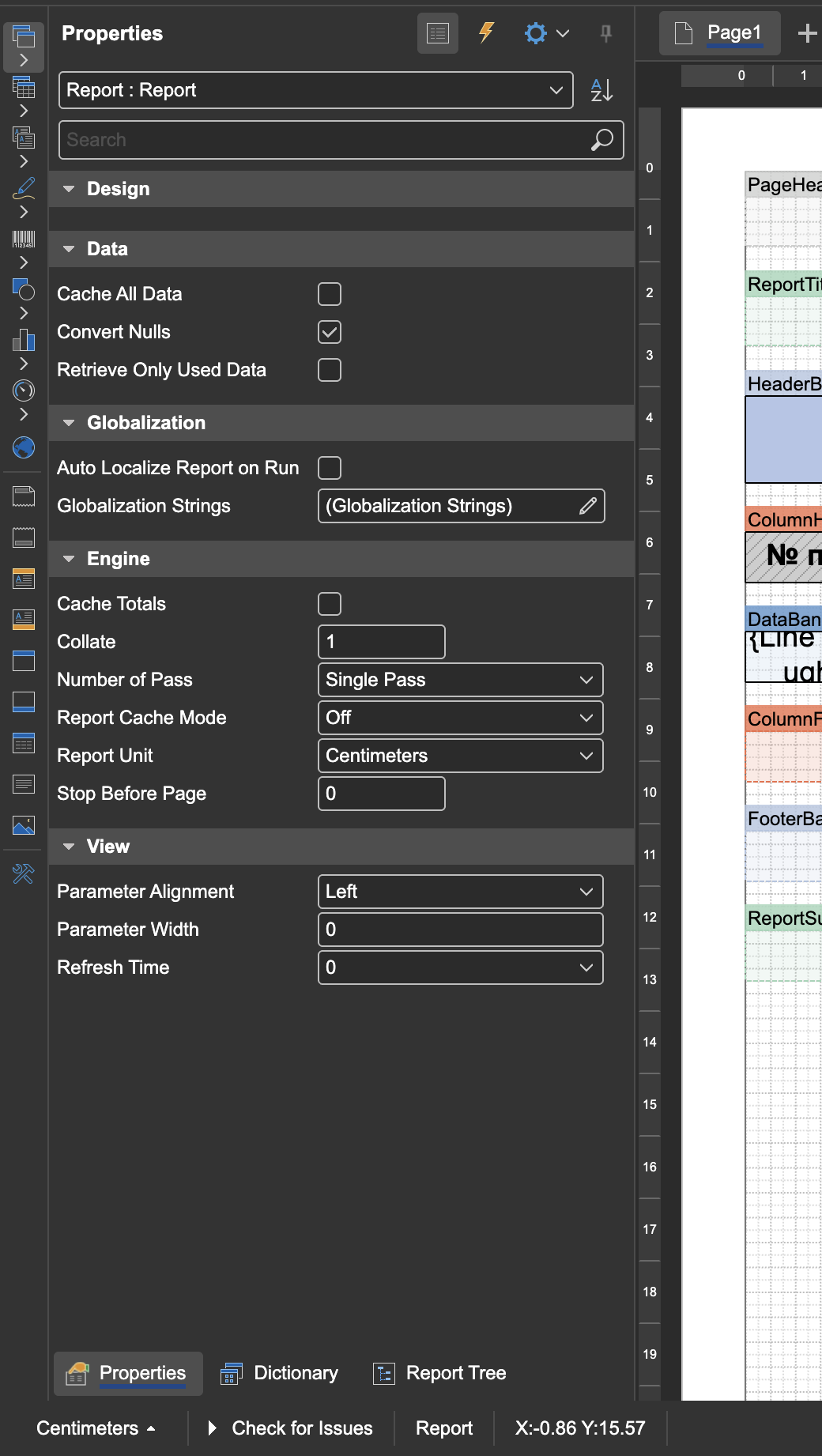
Task: Open the Cross Bands table icon
Action: pyautogui.click(x=24, y=87)
